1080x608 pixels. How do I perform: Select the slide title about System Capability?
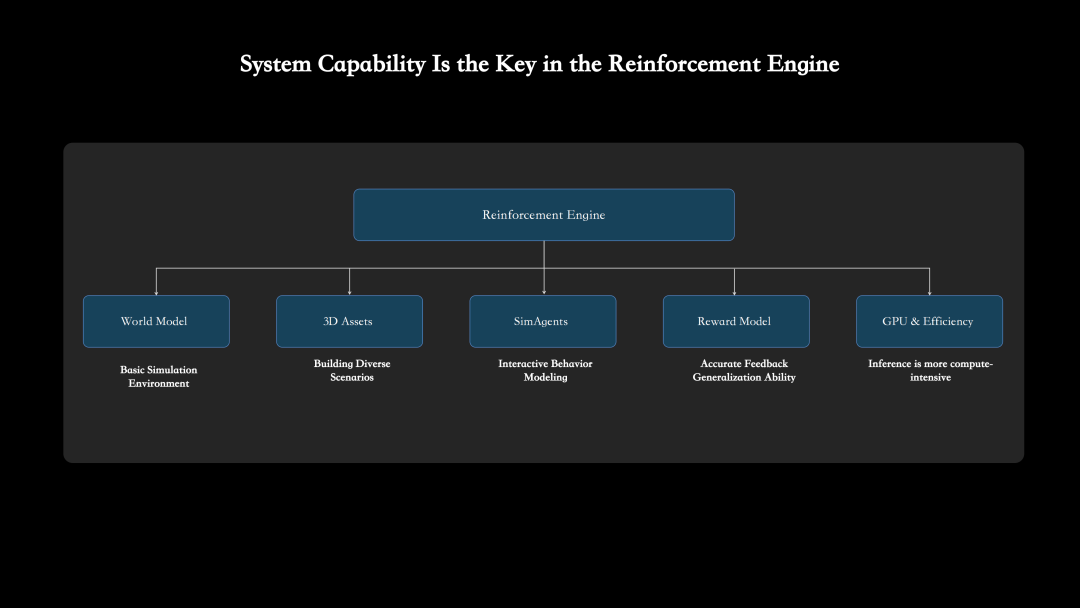[x=539, y=64]
